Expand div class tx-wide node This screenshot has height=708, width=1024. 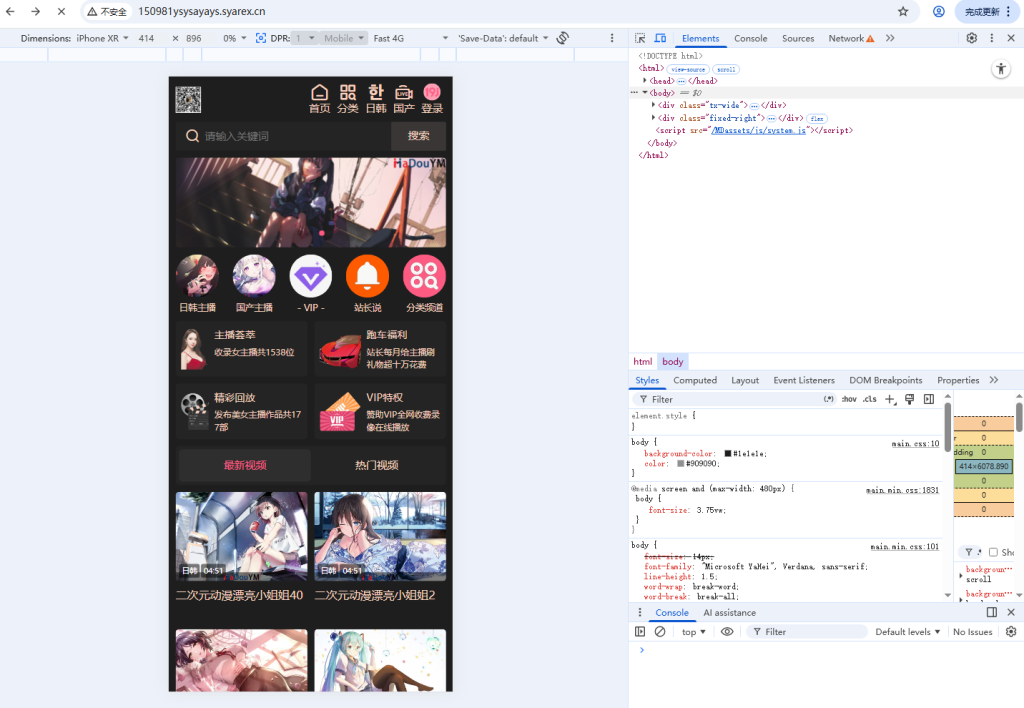654,105
